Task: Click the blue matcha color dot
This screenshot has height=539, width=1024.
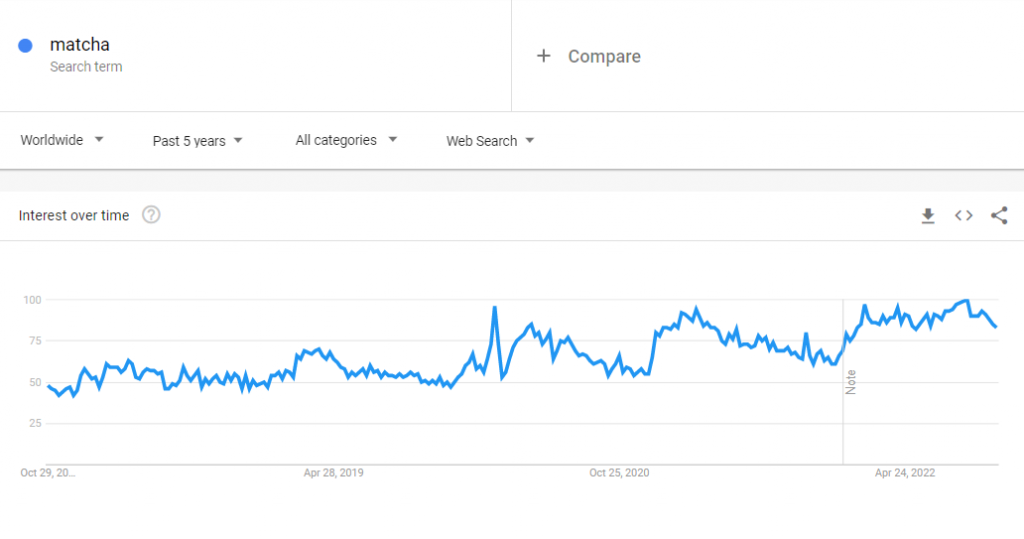Action: tap(26, 45)
